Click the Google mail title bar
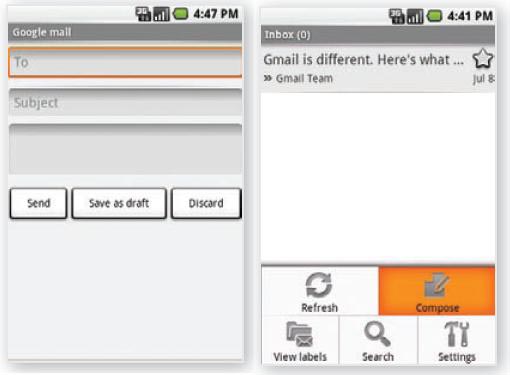The image size is (510, 375). pos(125,32)
